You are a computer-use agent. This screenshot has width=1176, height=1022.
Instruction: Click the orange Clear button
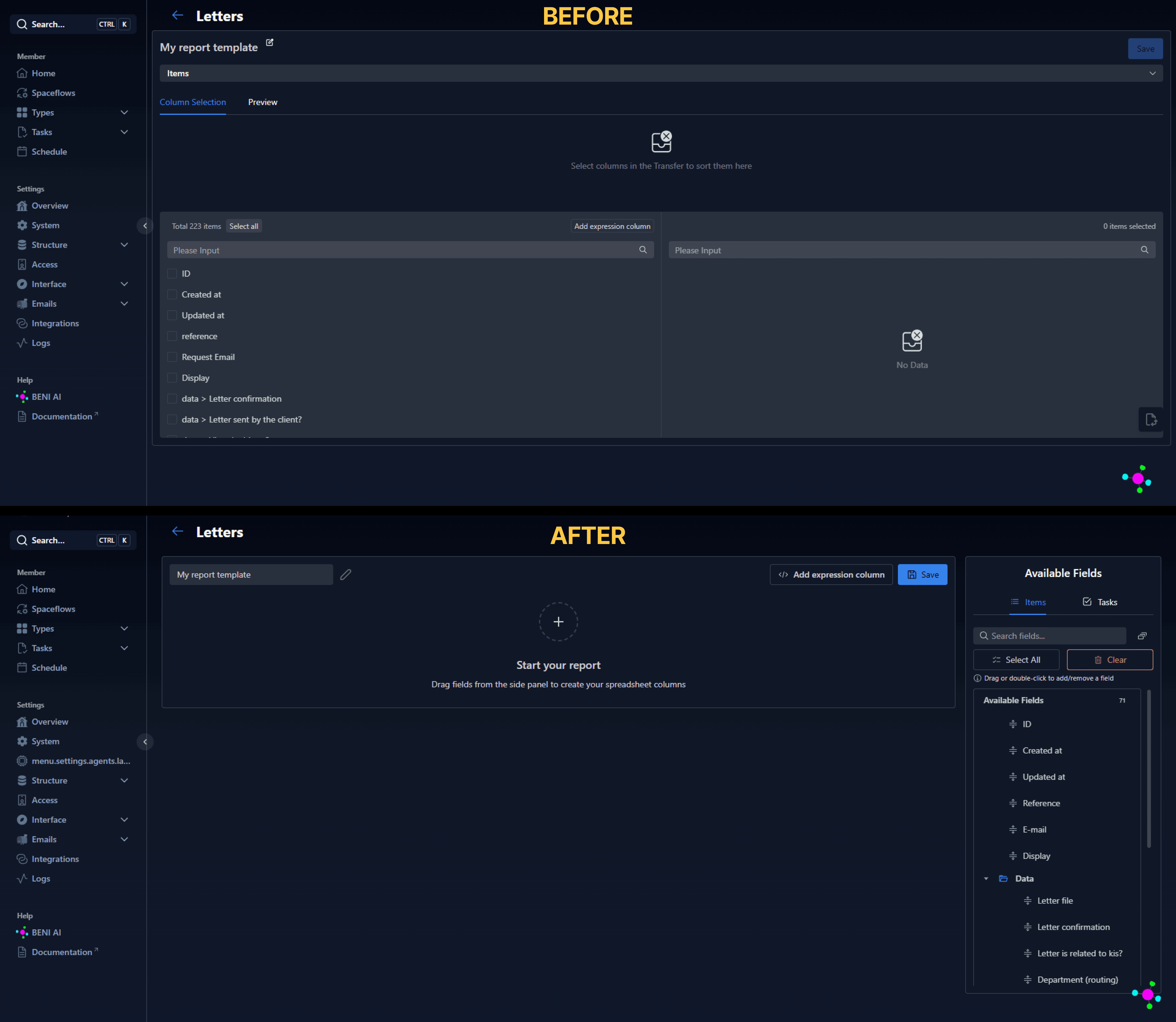(x=1110, y=660)
